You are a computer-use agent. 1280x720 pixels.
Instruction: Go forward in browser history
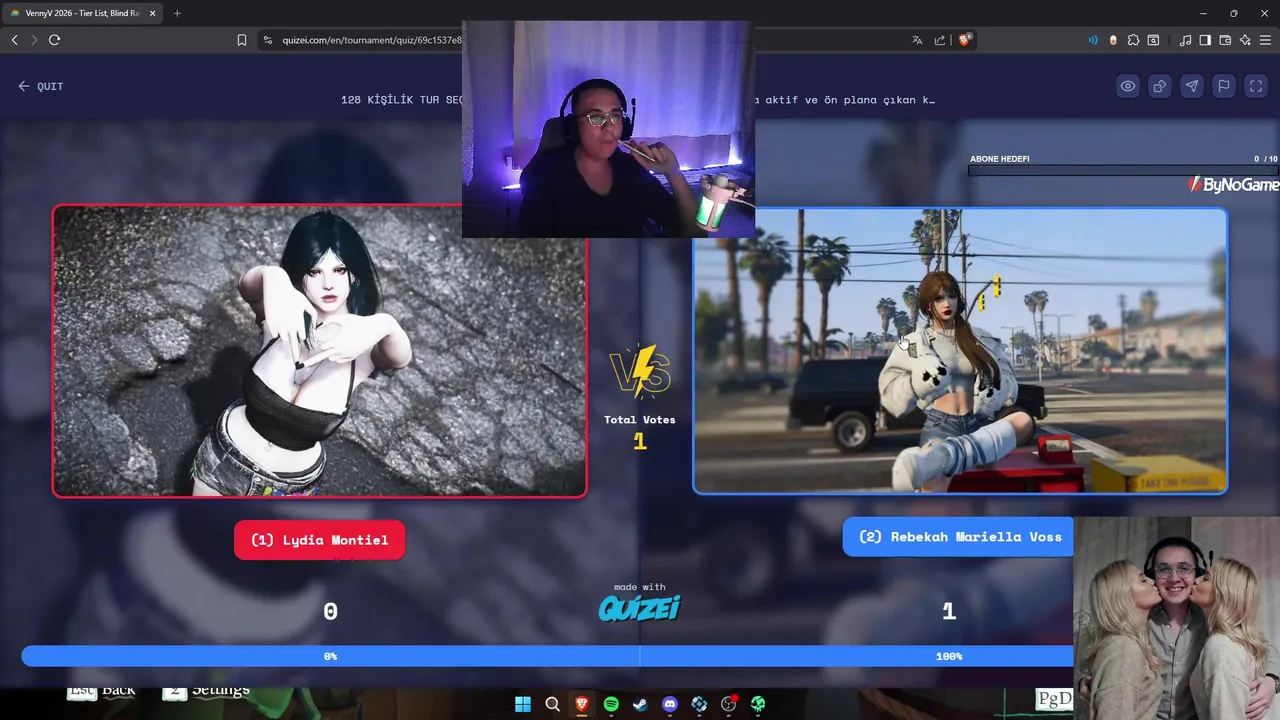(34, 40)
